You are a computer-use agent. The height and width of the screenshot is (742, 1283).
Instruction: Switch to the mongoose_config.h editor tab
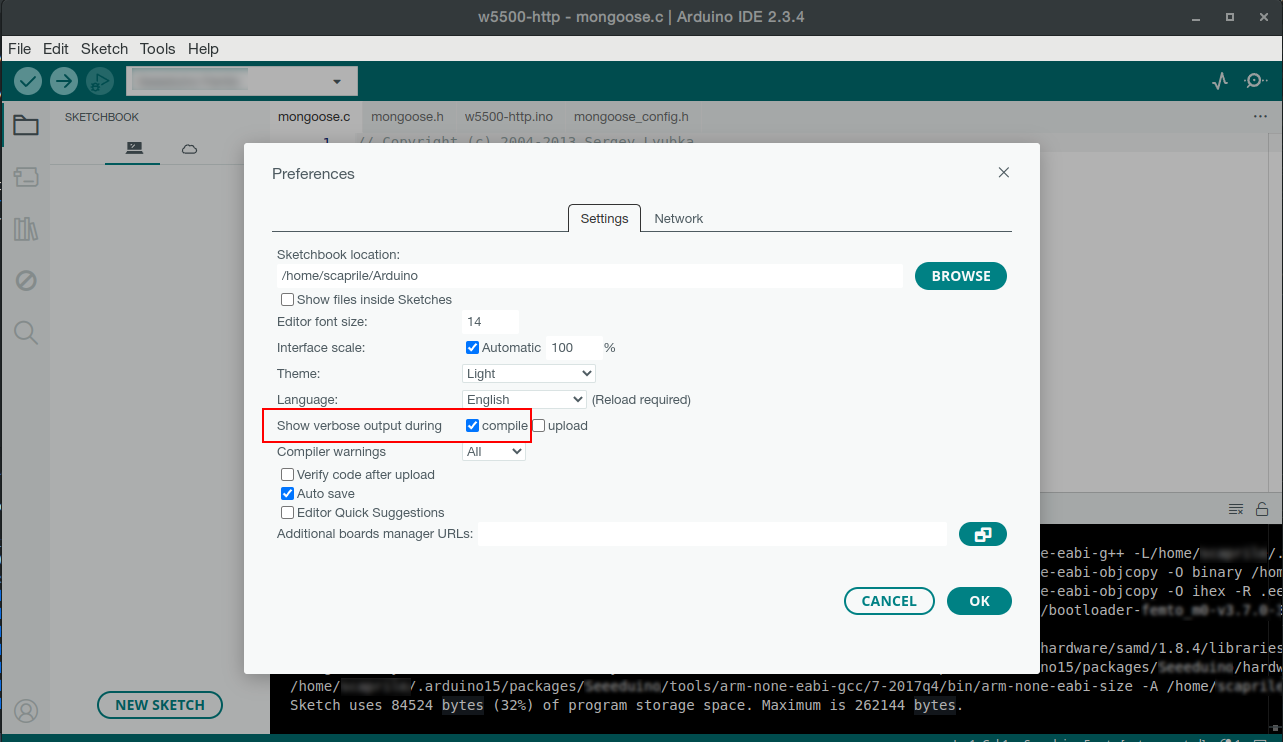(631, 117)
